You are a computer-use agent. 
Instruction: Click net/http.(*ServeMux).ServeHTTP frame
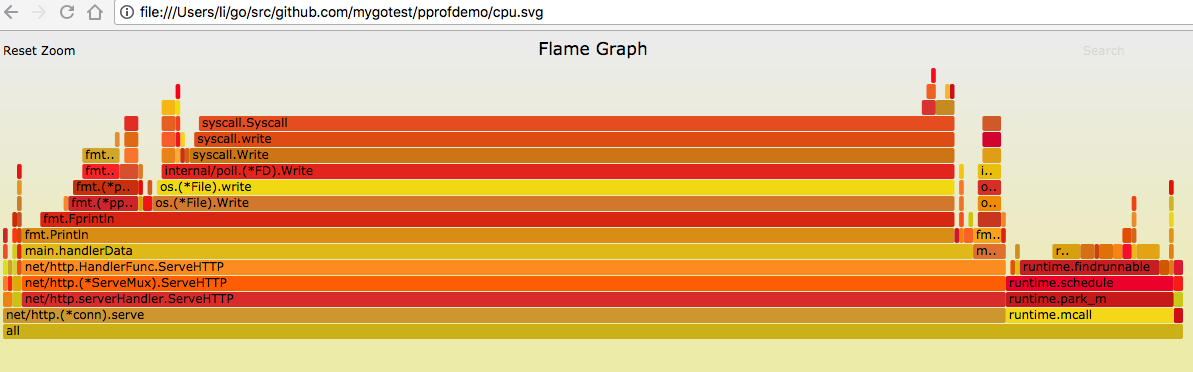coord(514,283)
